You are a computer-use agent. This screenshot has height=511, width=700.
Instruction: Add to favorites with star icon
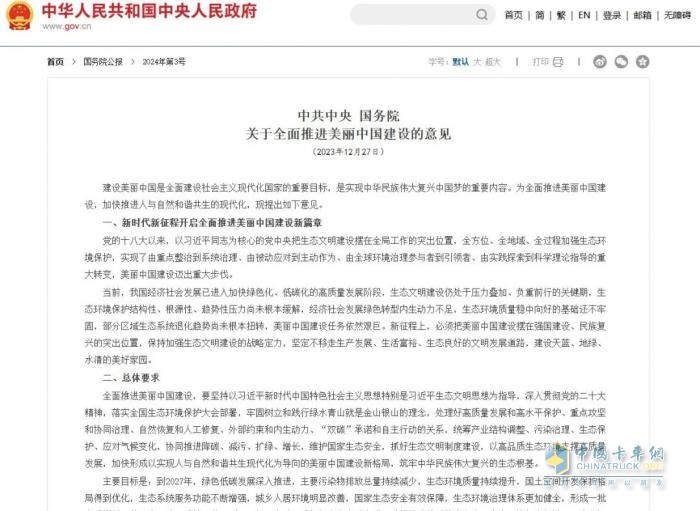click(x=642, y=62)
